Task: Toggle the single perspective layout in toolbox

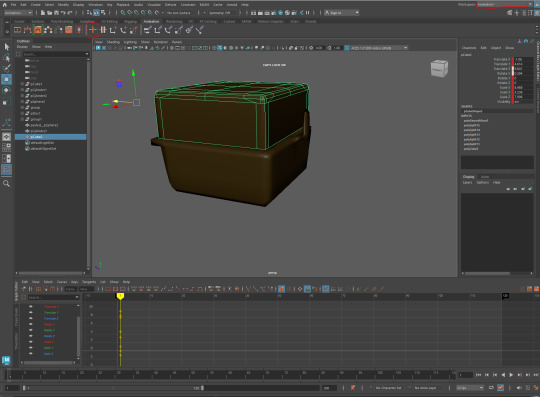Action: coord(7,137)
